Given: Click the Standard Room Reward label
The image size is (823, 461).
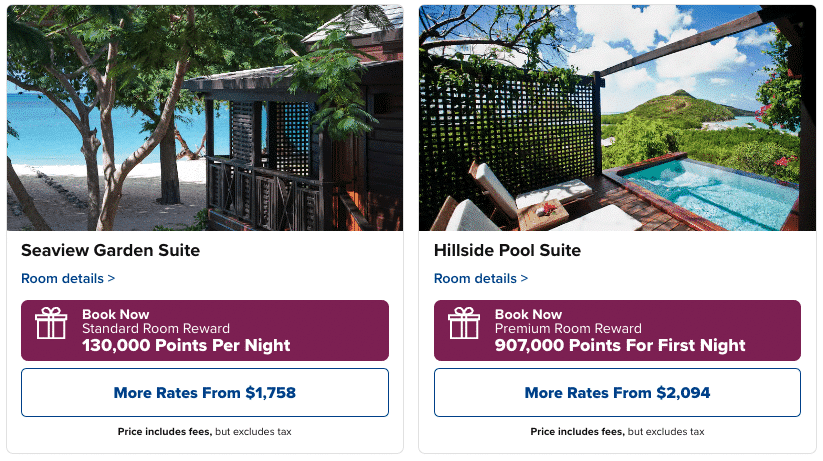Looking at the screenshot, I should 156,329.
